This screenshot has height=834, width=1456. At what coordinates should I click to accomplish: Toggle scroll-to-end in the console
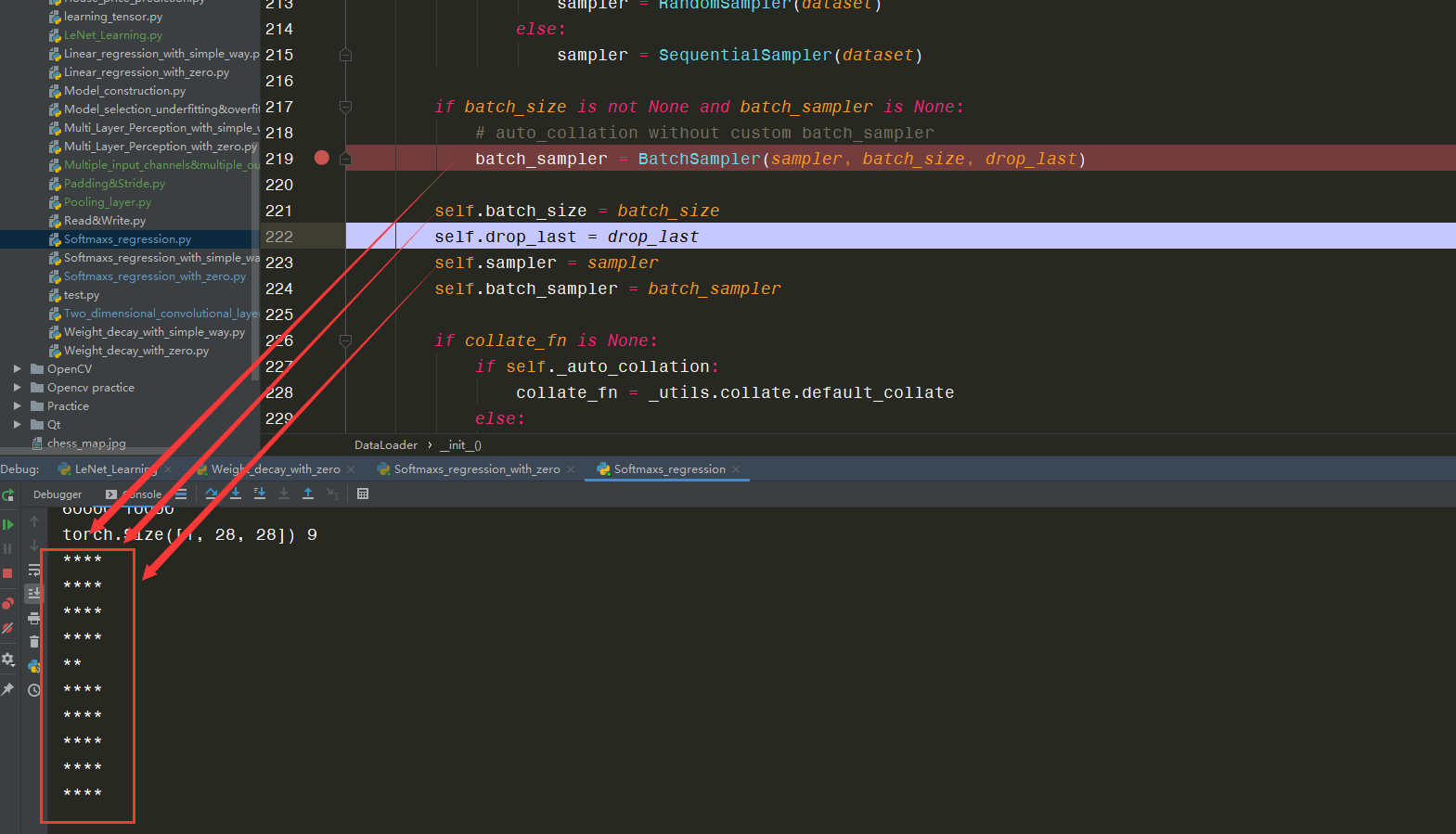point(34,594)
